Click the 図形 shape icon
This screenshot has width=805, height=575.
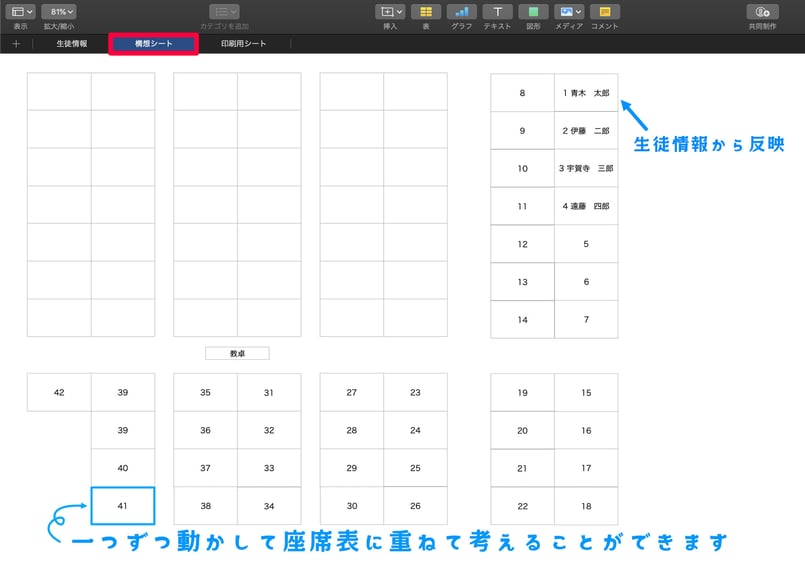(x=533, y=12)
